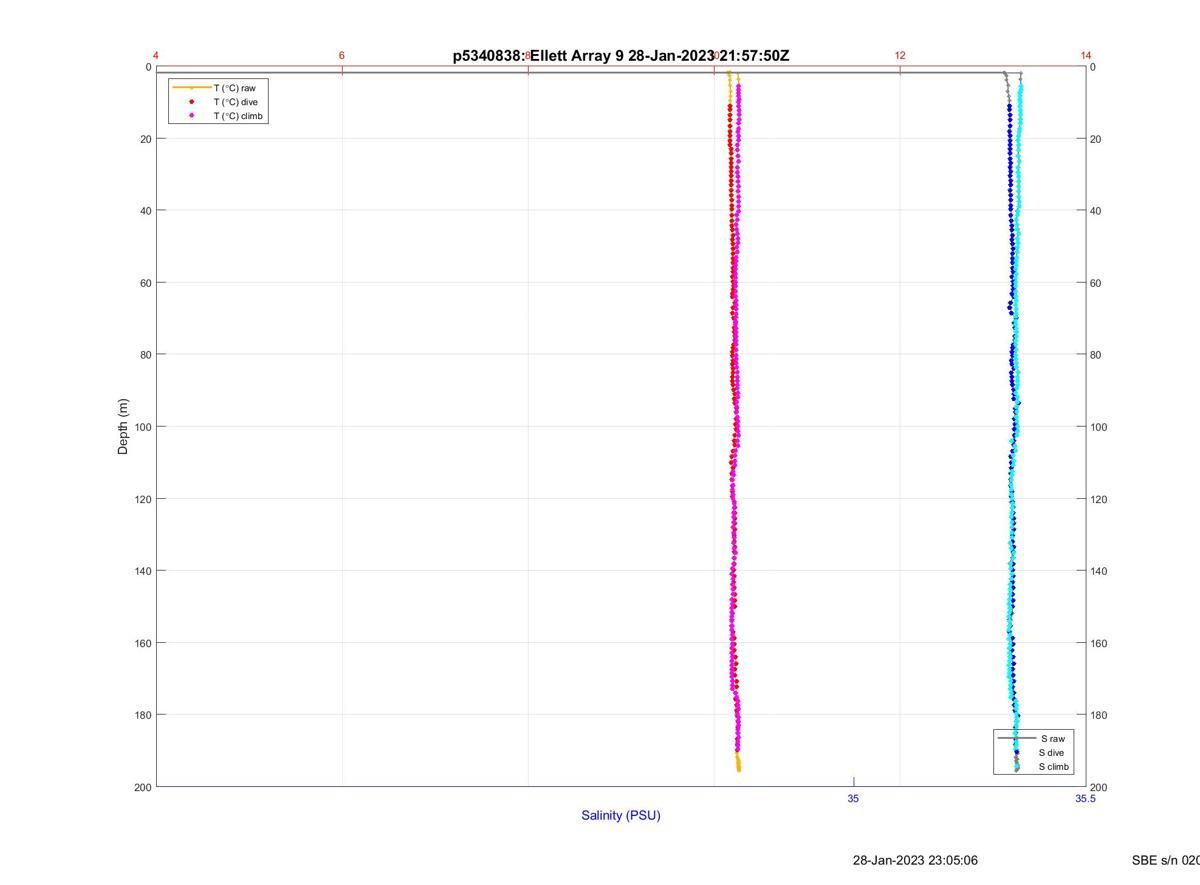Screen dimensions: 1200x885
Task: Click '60' on the right depth axis
Action: tap(1096, 283)
